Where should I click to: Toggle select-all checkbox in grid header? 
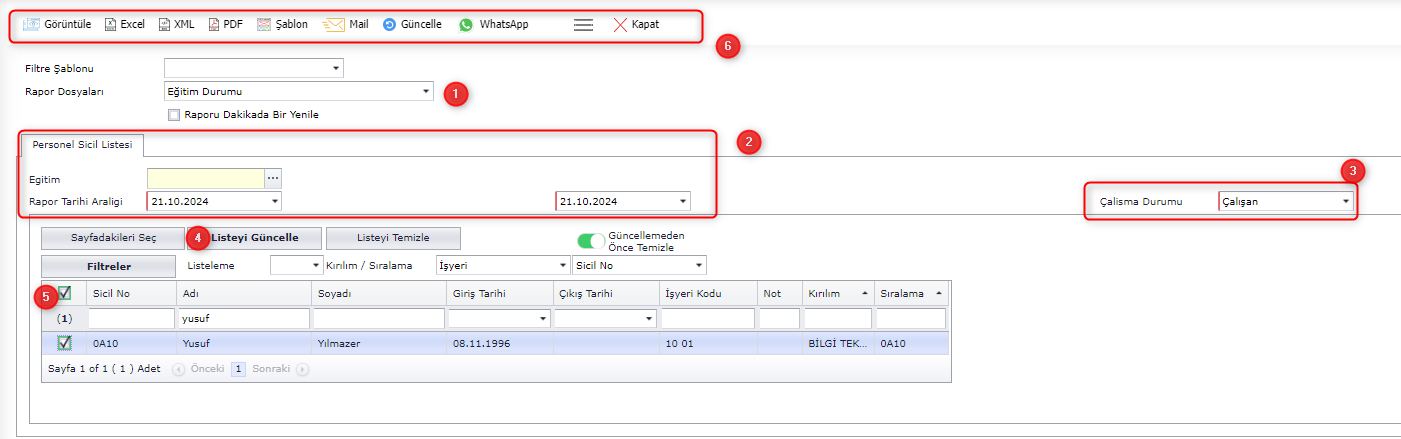tap(64, 293)
